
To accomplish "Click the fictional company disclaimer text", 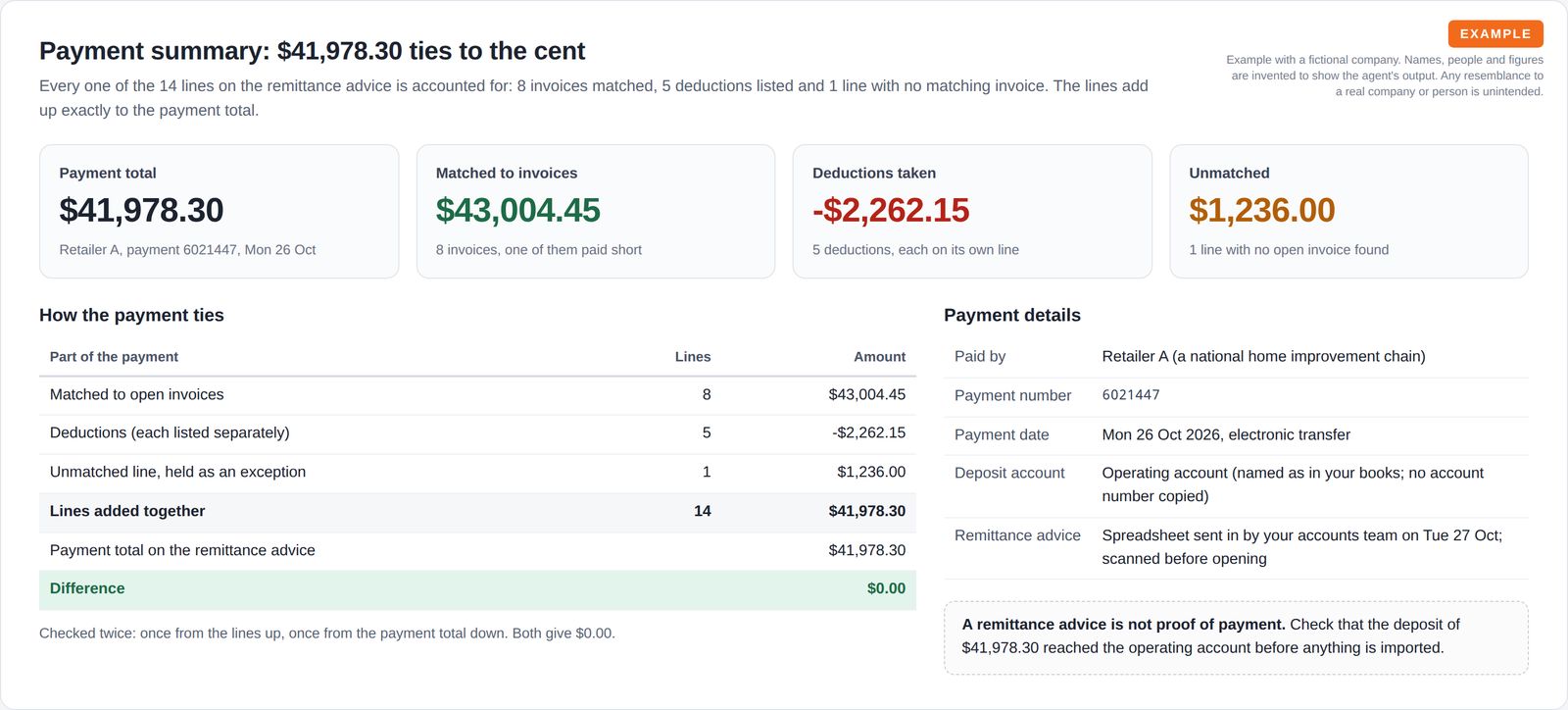I will coord(1385,76).
